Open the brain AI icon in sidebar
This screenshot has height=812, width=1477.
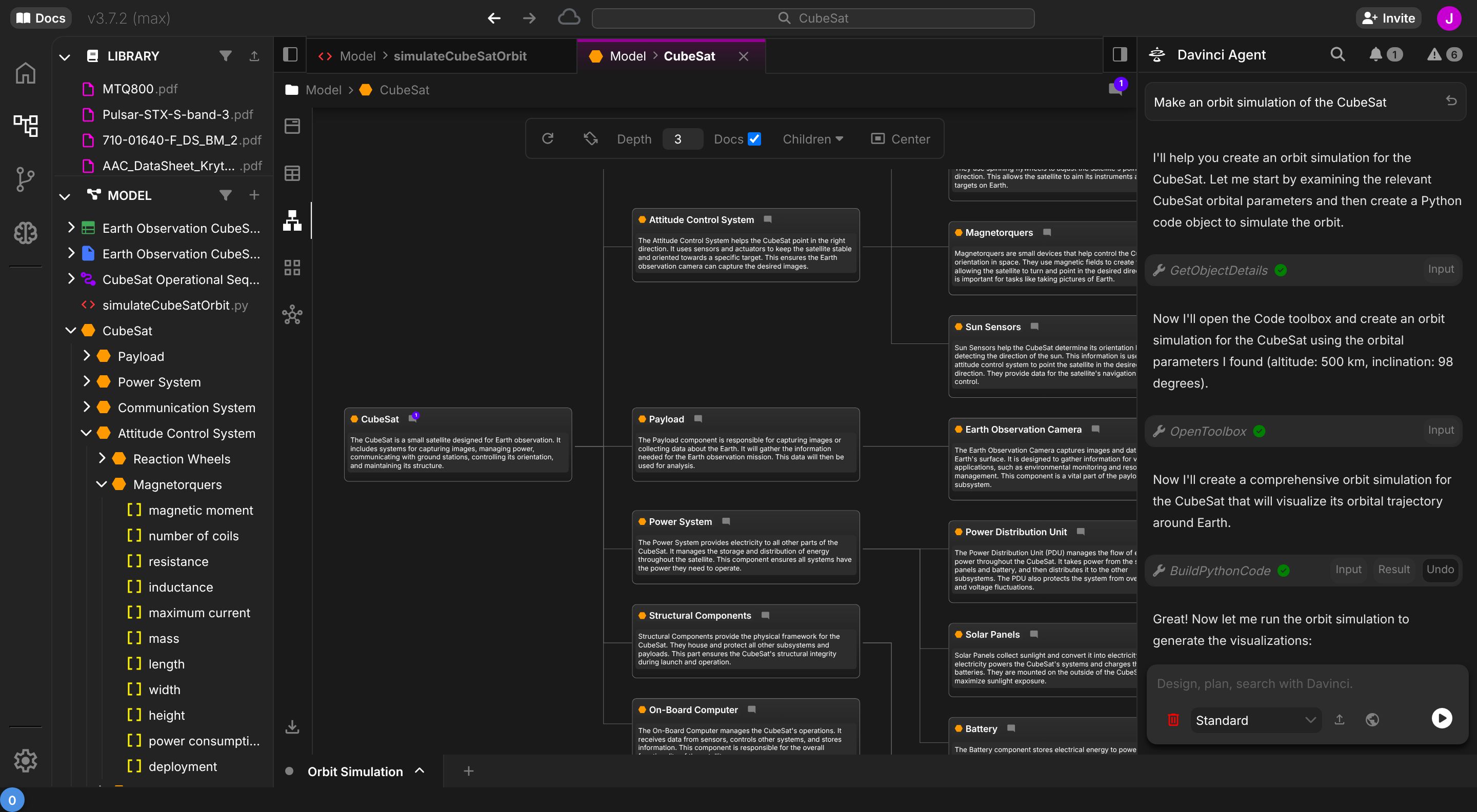point(25,233)
